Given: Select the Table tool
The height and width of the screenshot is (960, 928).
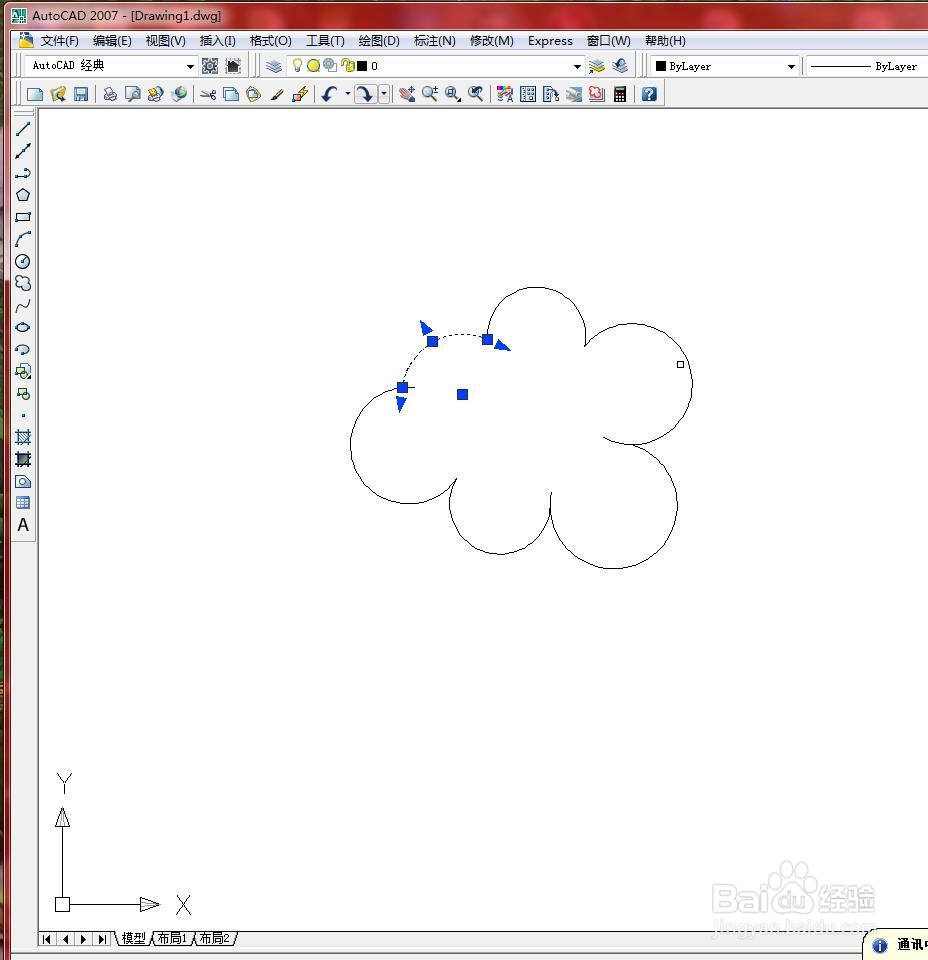Looking at the screenshot, I should (x=23, y=503).
